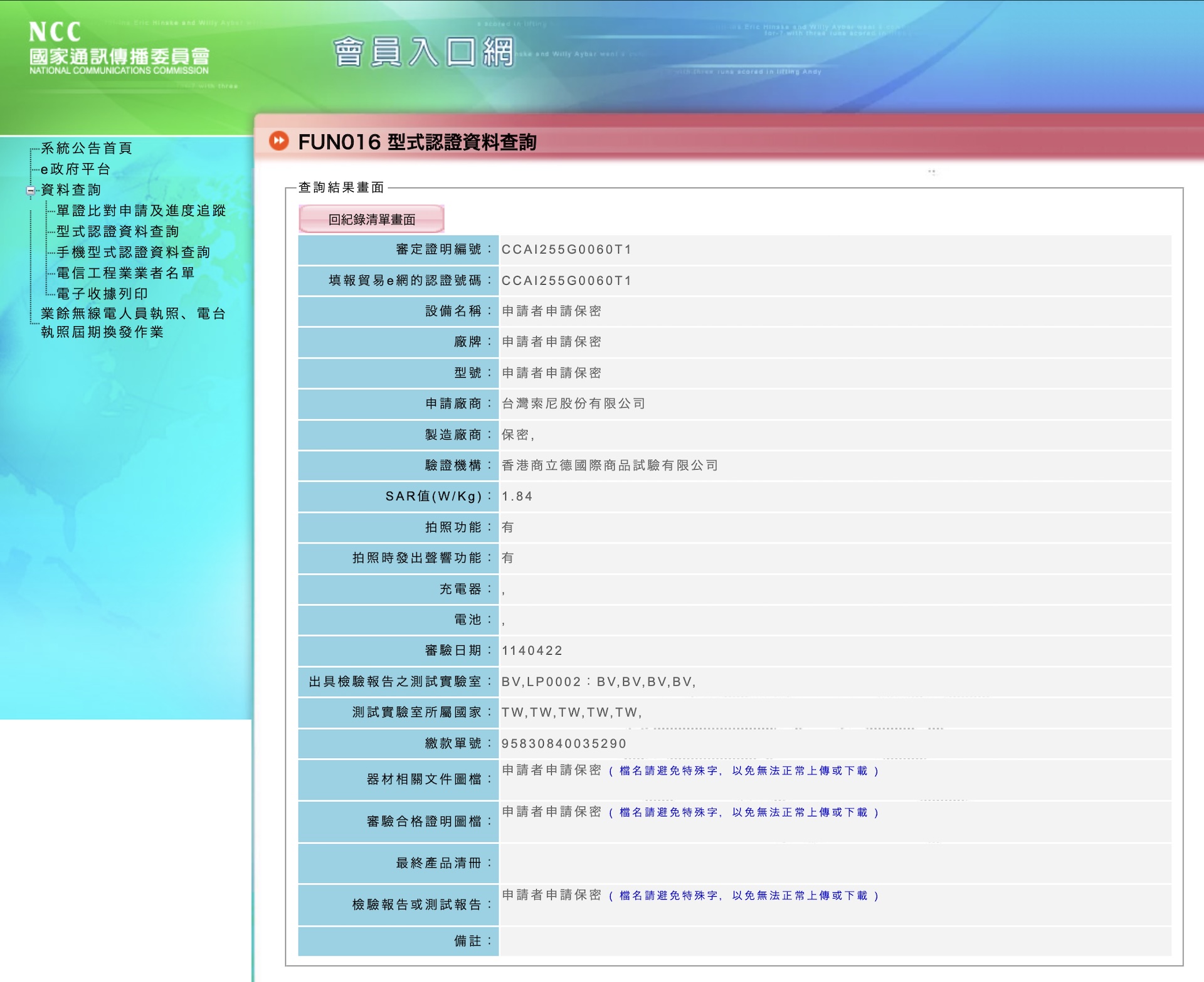The width and height of the screenshot is (1204, 982).
Task: Select 資料查詢 menu item
Action: [x=71, y=190]
